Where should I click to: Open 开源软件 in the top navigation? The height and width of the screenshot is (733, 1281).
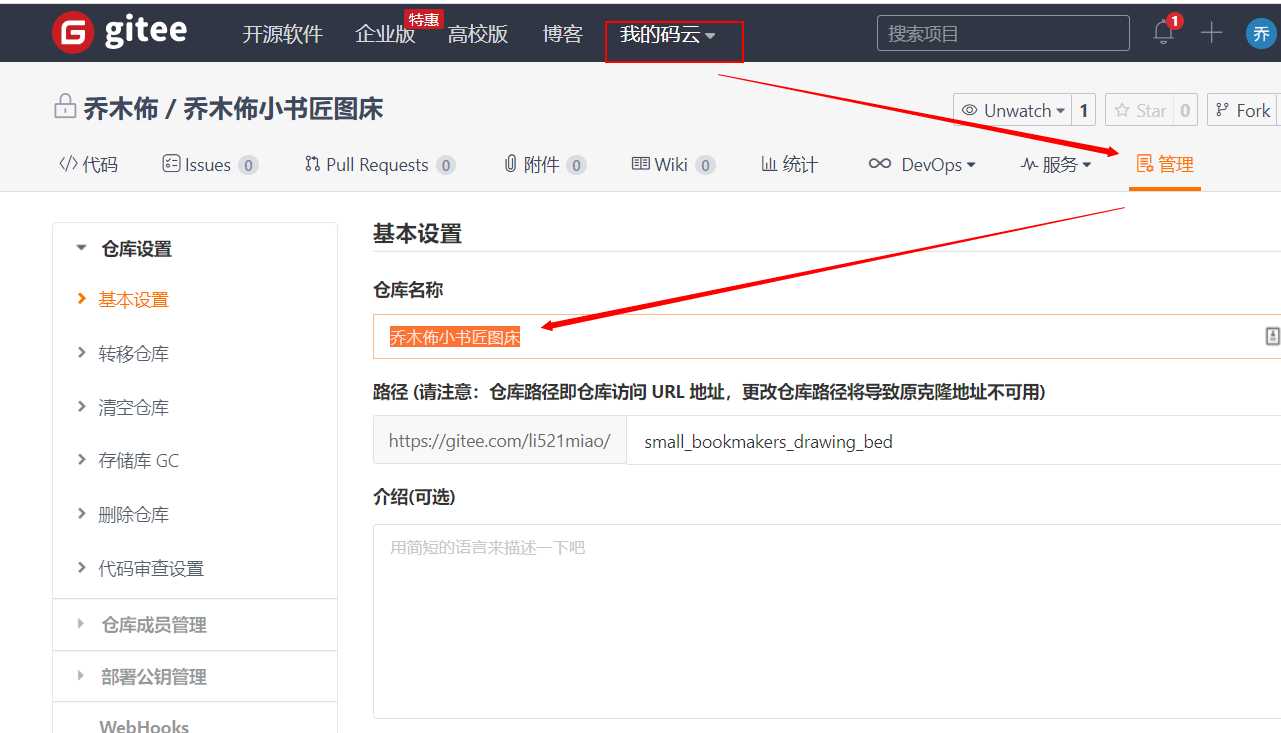point(283,34)
